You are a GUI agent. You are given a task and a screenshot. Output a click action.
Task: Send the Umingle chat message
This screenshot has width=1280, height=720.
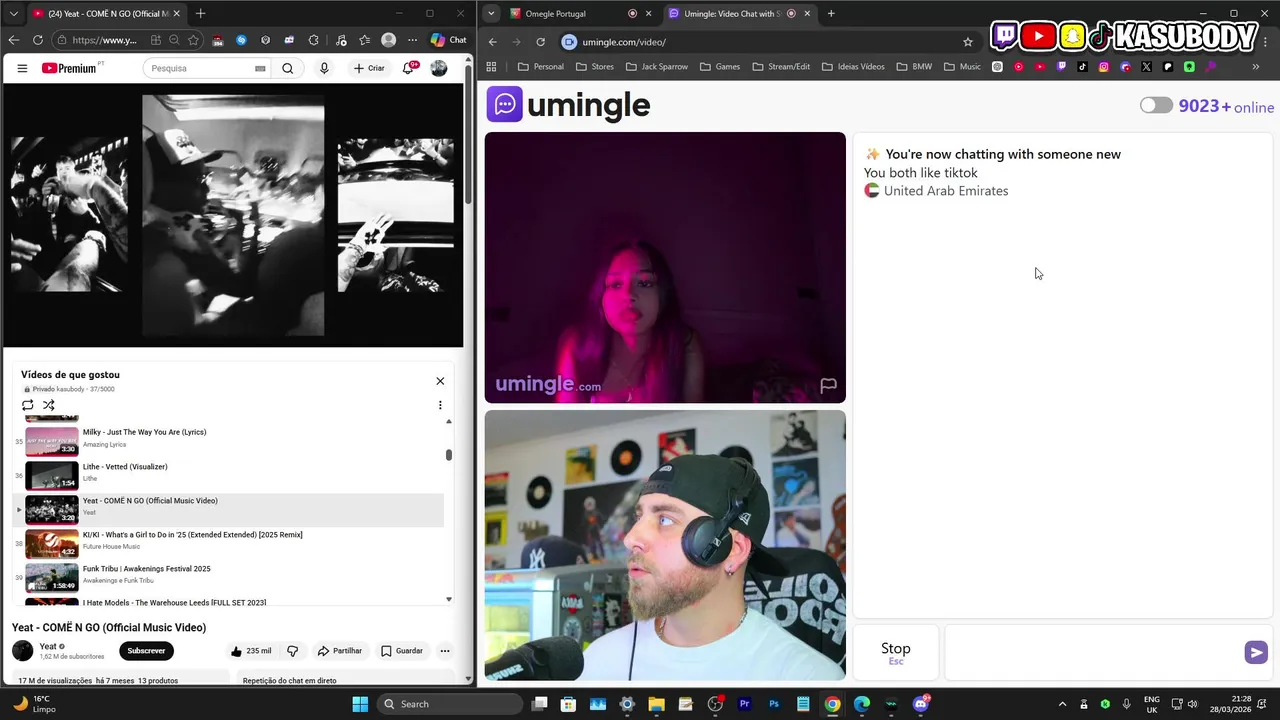coord(1256,652)
